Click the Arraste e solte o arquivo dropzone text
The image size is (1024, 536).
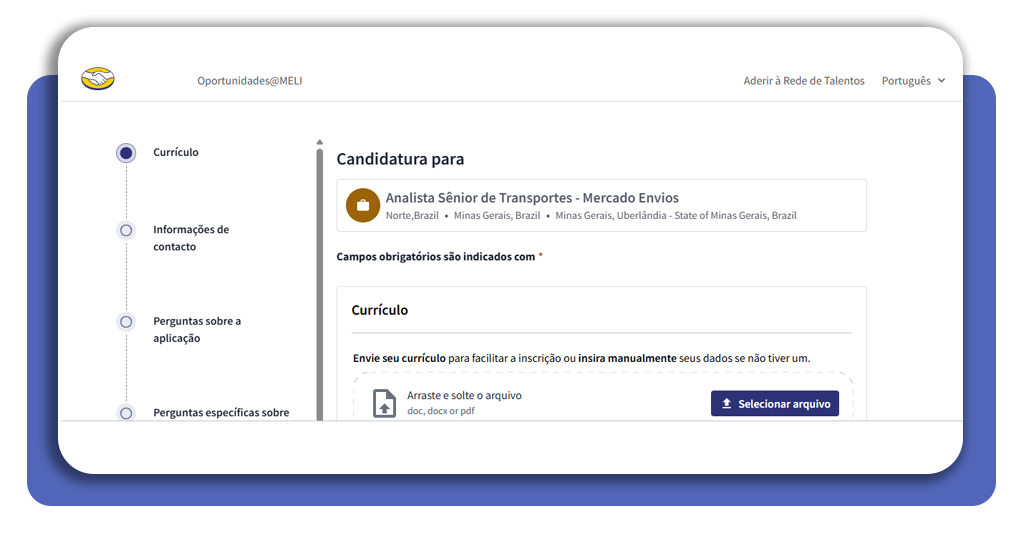pos(464,395)
